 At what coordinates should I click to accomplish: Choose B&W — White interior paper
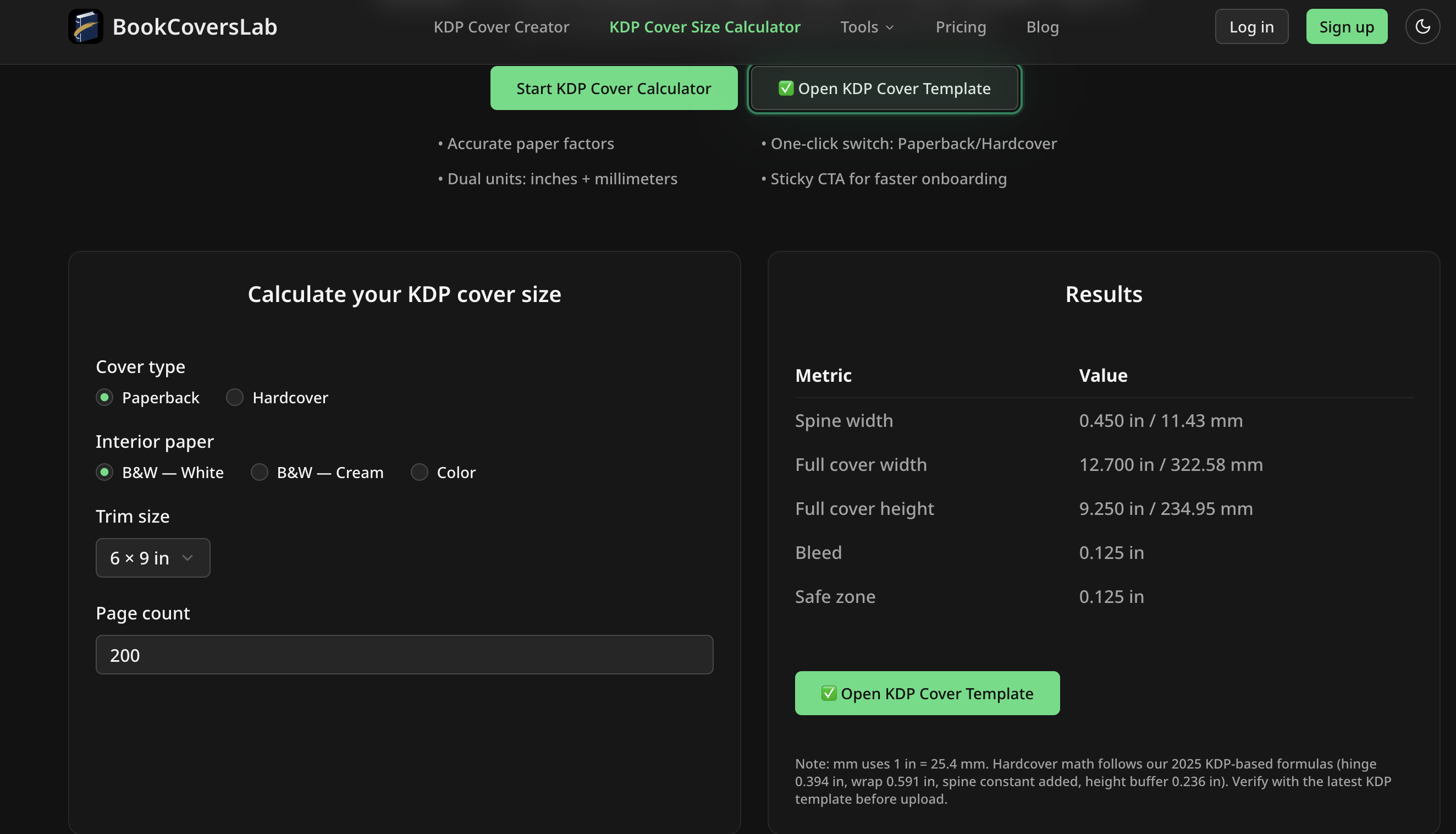104,473
